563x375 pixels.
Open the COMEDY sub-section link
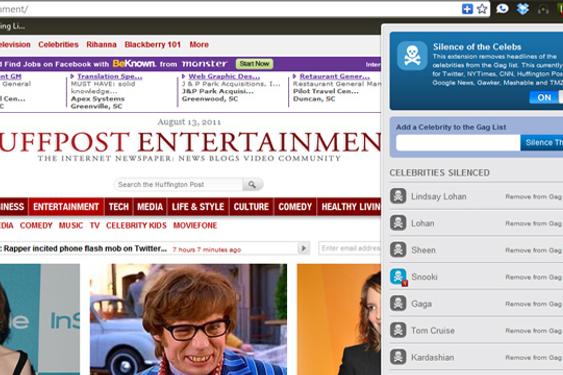36,226
